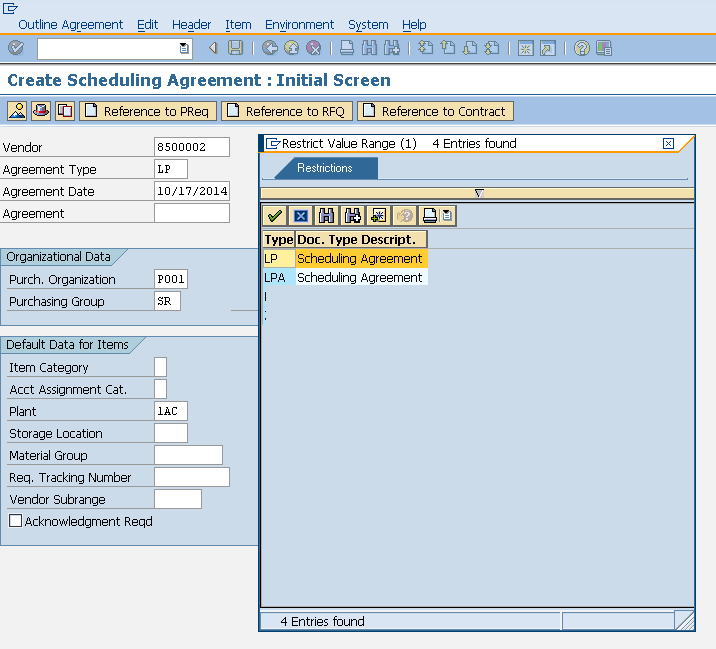Click the top hat header icon
The height and width of the screenshot is (649, 716).
[x=41, y=111]
